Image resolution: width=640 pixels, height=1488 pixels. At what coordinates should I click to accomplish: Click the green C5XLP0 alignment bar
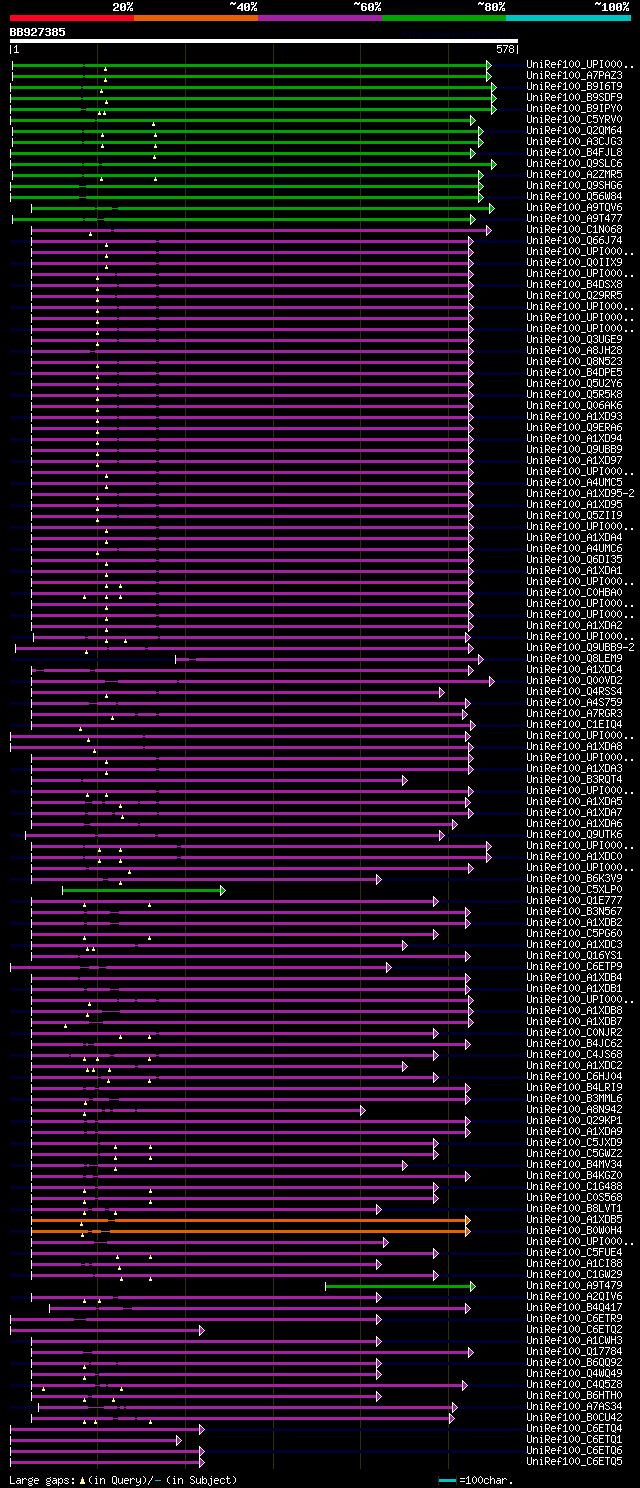[x=143, y=890]
